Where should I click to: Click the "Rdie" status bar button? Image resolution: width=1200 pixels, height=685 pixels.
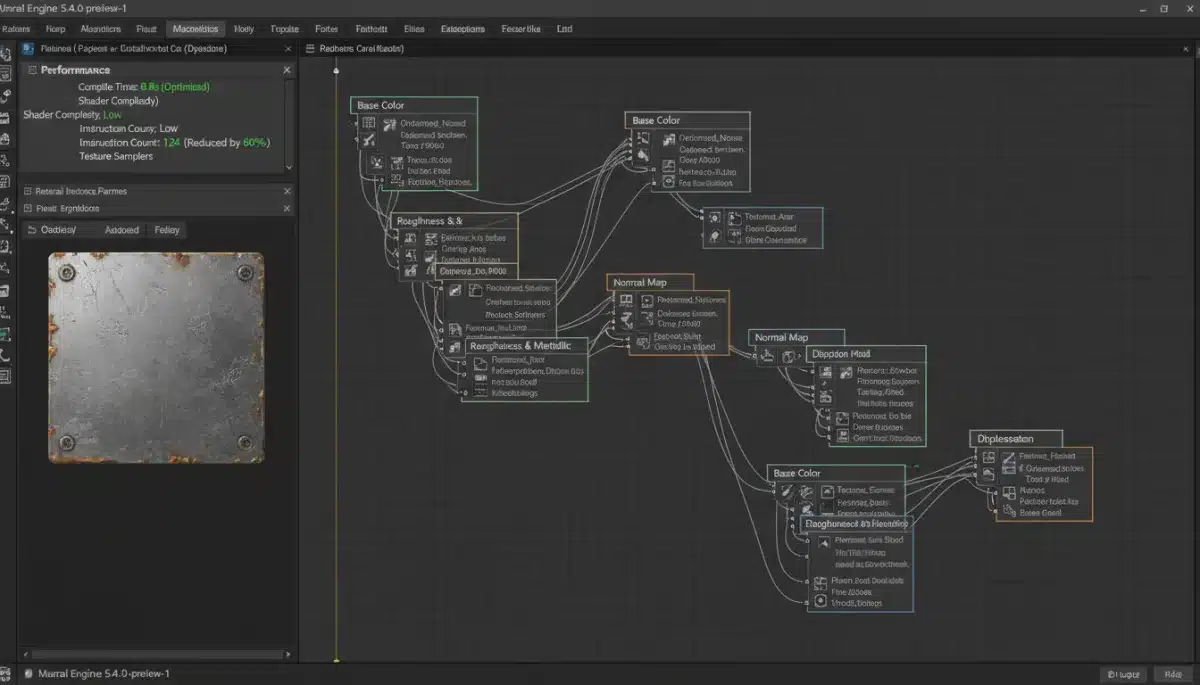(1172, 675)
